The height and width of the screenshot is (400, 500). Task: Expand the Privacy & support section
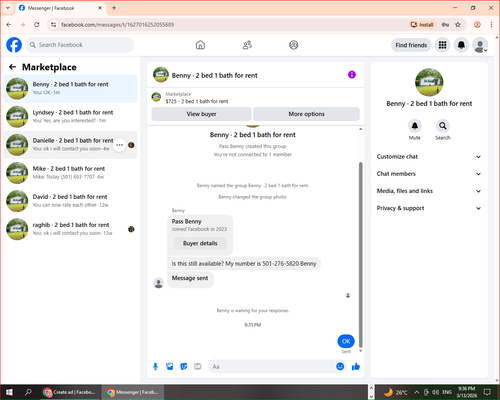click(x=429, y=208)
